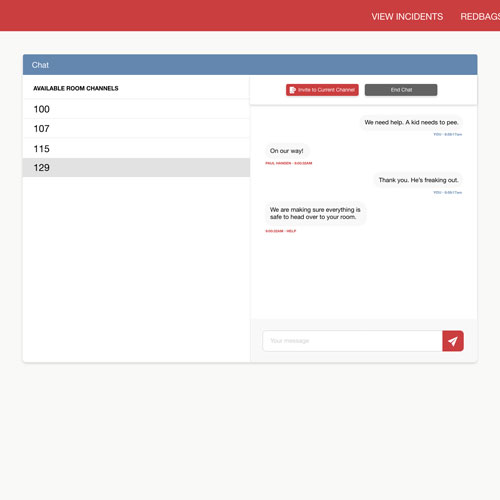This screenshot has width=500, height=500.
Task: Click message 'We need help. A kid needs to pee.'
Action: coord(411,122)
